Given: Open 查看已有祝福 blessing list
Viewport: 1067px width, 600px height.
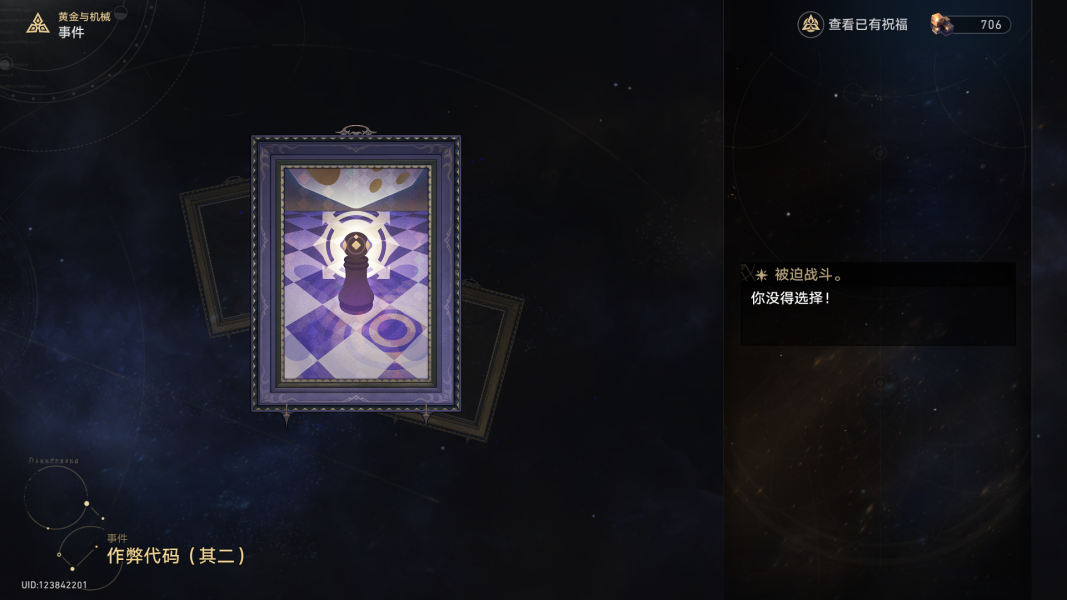Looking at the screenshot, I should (868, 24).
